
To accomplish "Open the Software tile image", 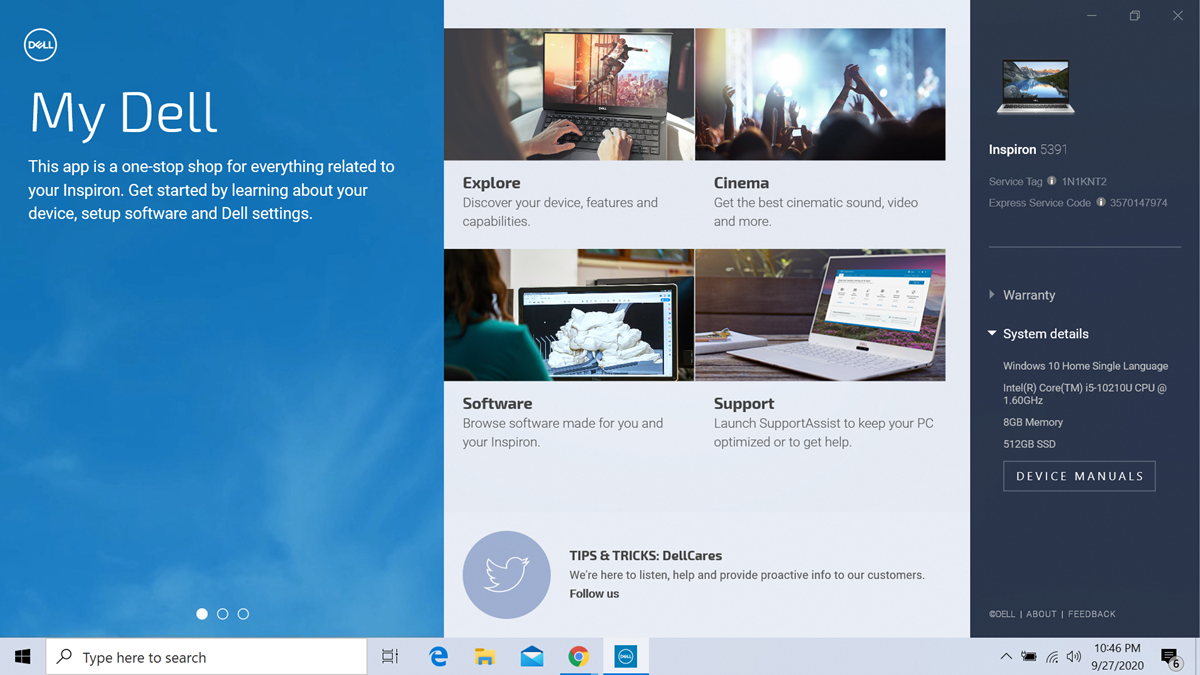I will coord(569,315).
